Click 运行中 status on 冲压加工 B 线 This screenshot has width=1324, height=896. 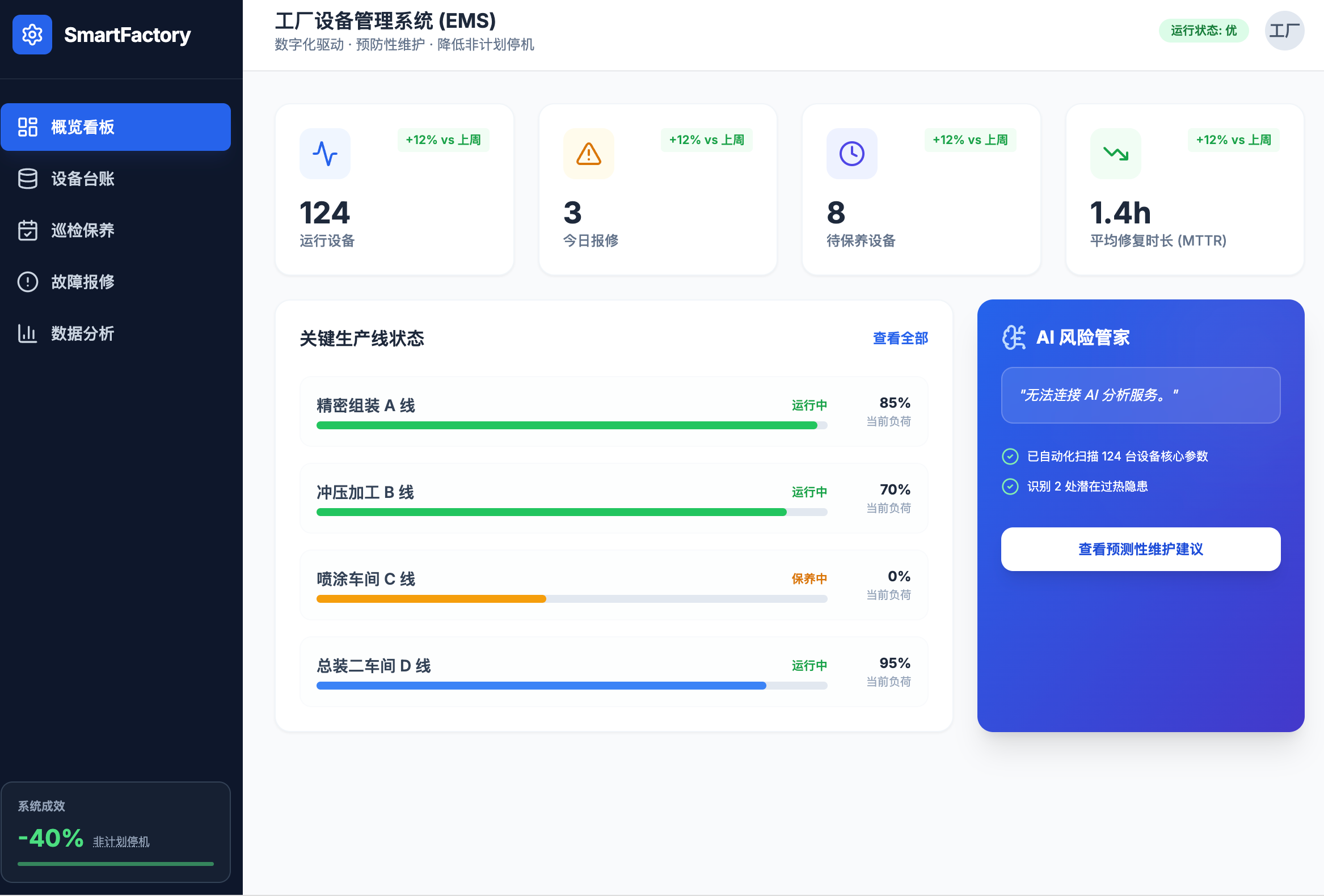coord(809,492)
